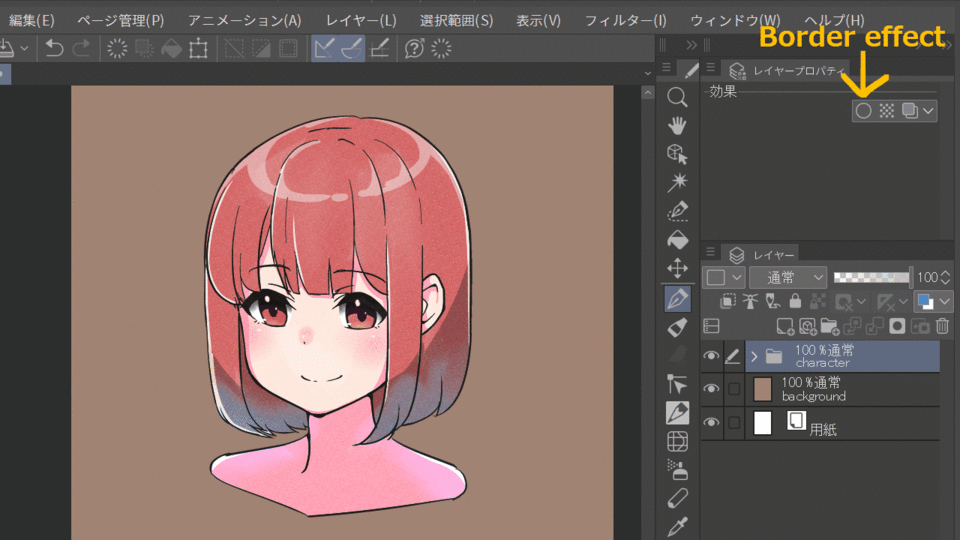Select the Hand move-canvas tool
This screenshot has height=540, width=960.
click(677, 125)
